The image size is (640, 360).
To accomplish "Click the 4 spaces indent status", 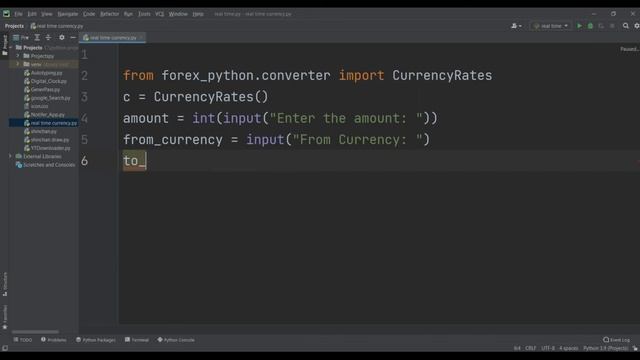I will 569,348.
